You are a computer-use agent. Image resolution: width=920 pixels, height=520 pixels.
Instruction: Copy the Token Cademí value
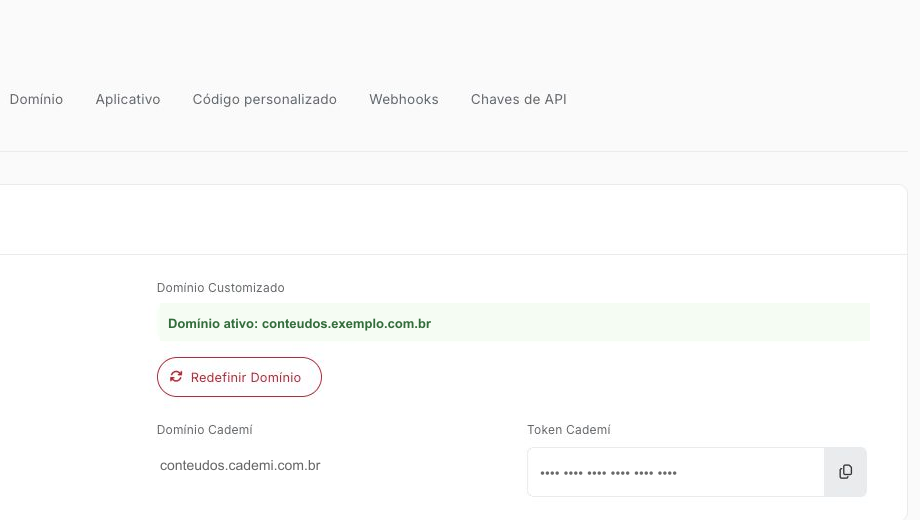point(845,472)
